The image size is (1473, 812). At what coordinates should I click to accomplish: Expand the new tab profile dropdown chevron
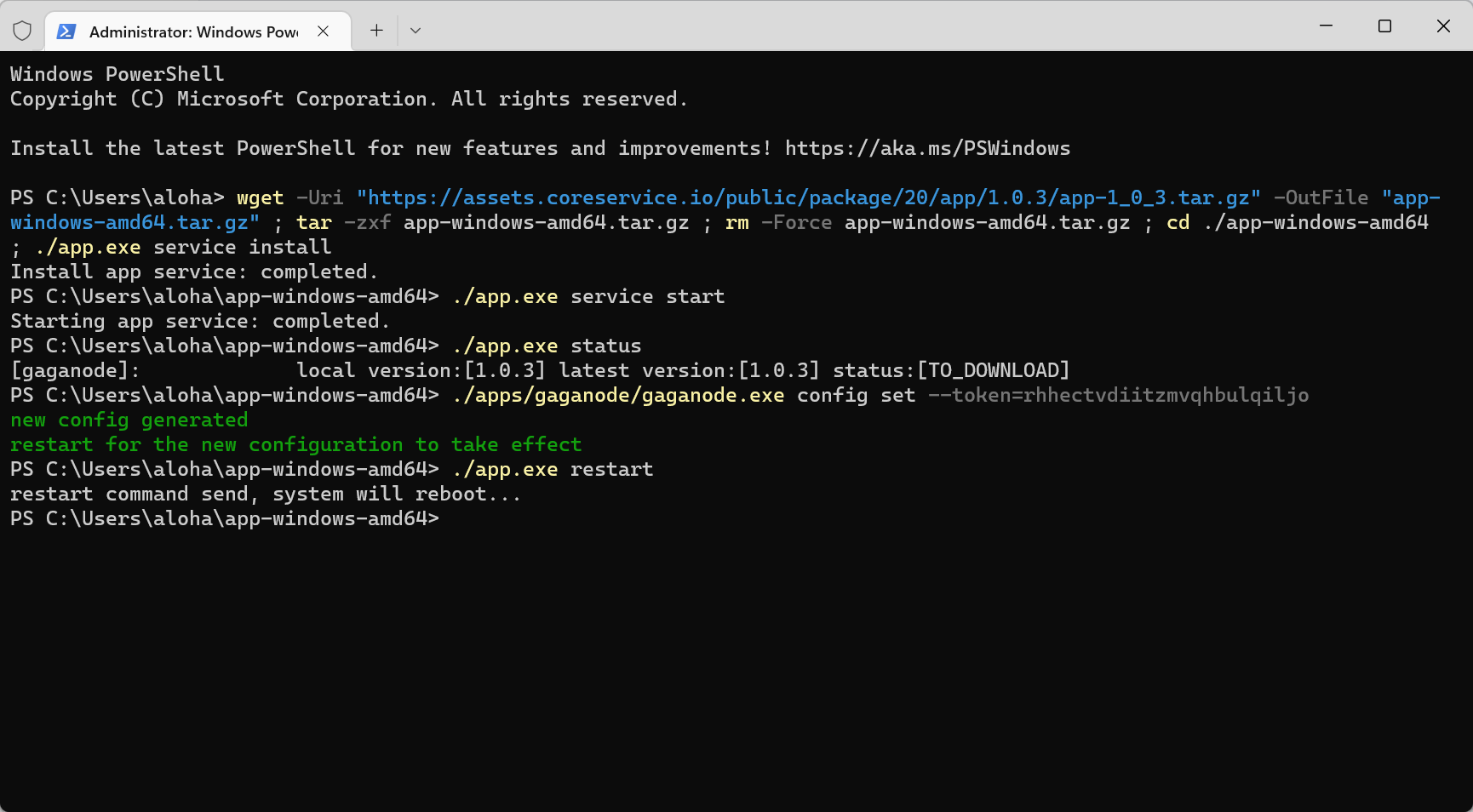click(x=416, y=31)
